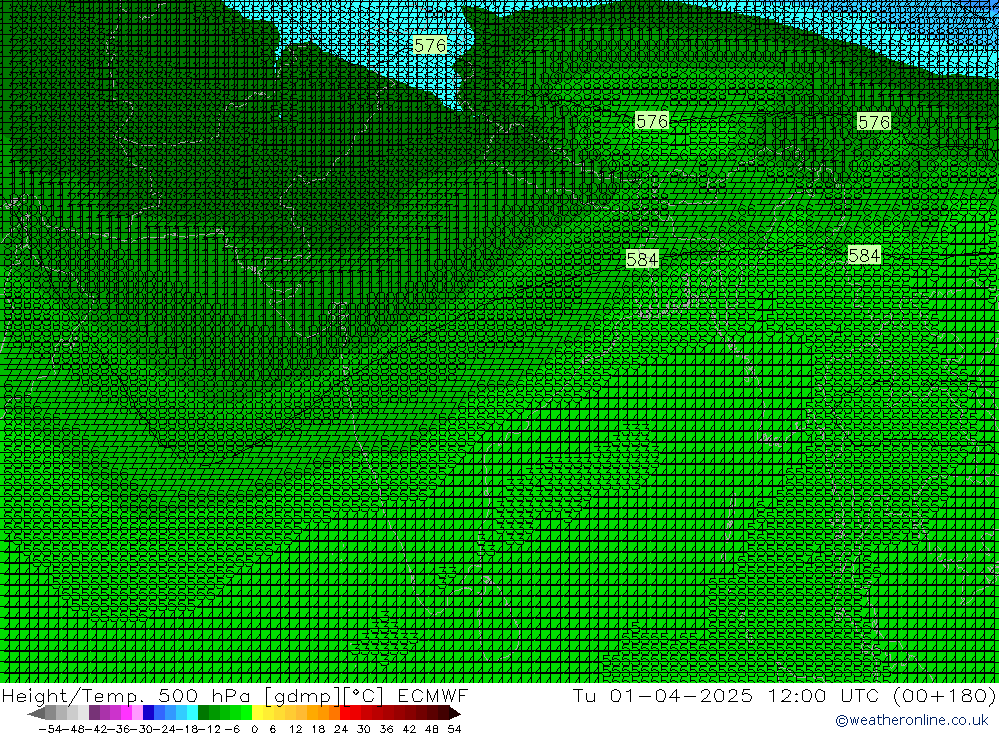The image size is (1000, 733).
Task: Select the cyan swatch in the legend
Action: click(x=192, y=714)
